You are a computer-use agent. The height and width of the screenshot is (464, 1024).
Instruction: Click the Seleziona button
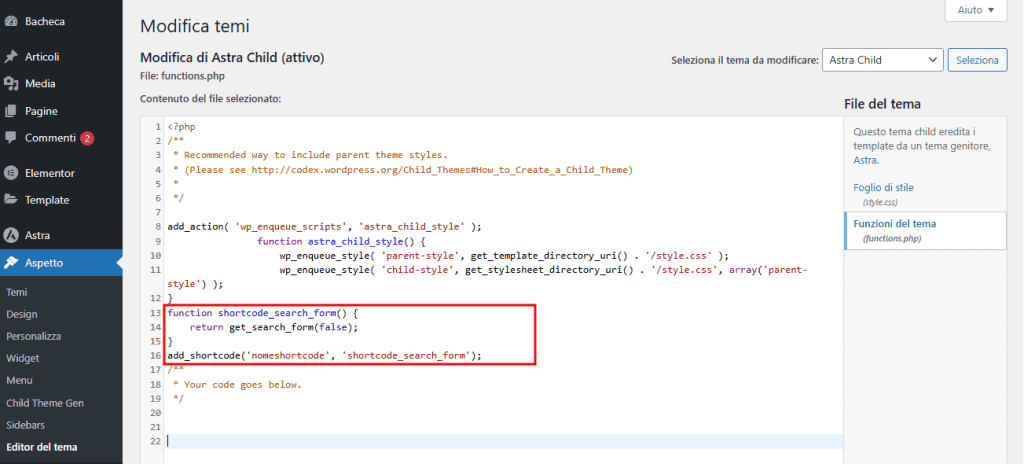click(x=977, y=60)
